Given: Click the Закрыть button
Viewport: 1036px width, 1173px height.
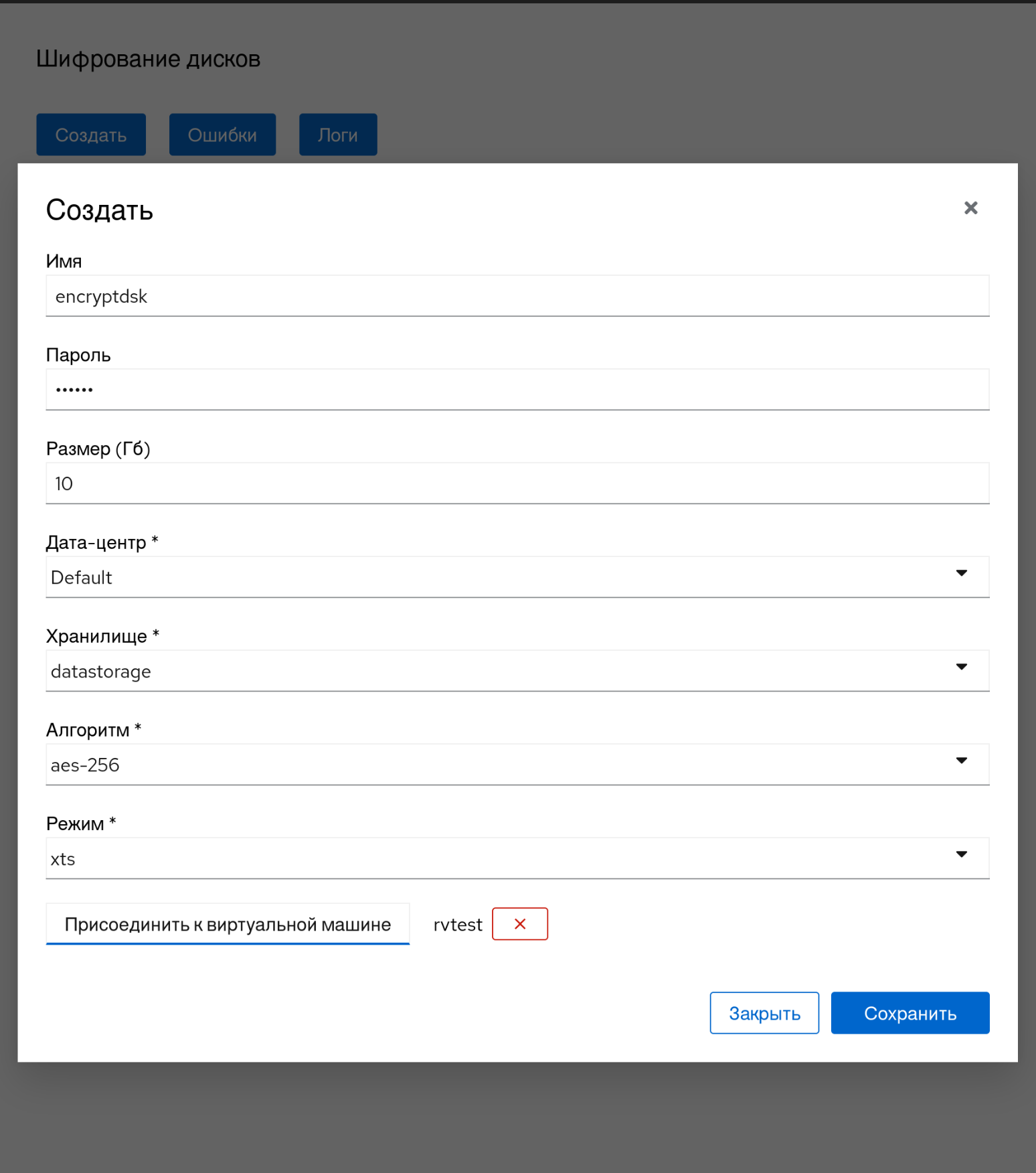Looking at the screenshot, I should pos(764,1013).
